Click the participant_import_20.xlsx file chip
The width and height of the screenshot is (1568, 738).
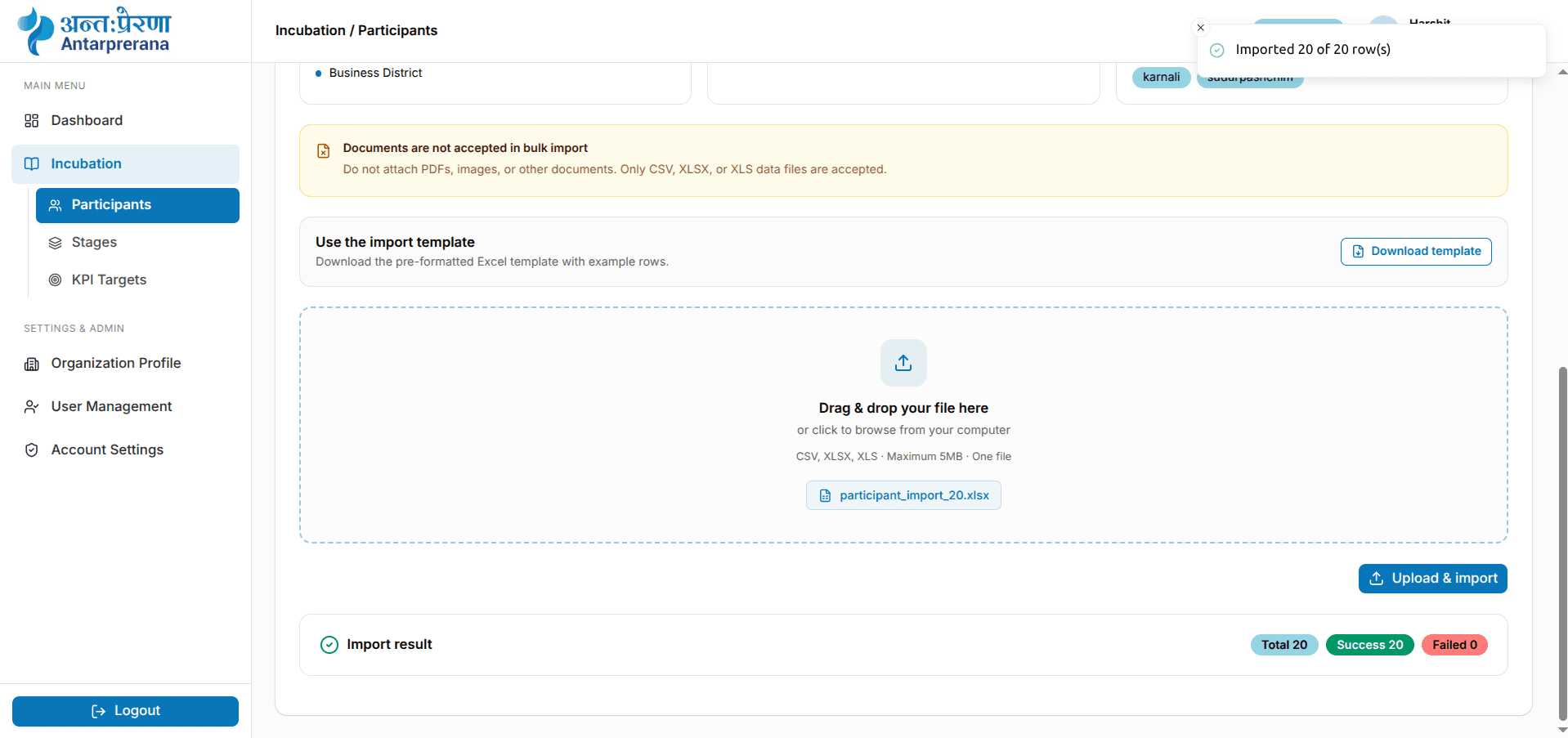[x=903, y=495]
